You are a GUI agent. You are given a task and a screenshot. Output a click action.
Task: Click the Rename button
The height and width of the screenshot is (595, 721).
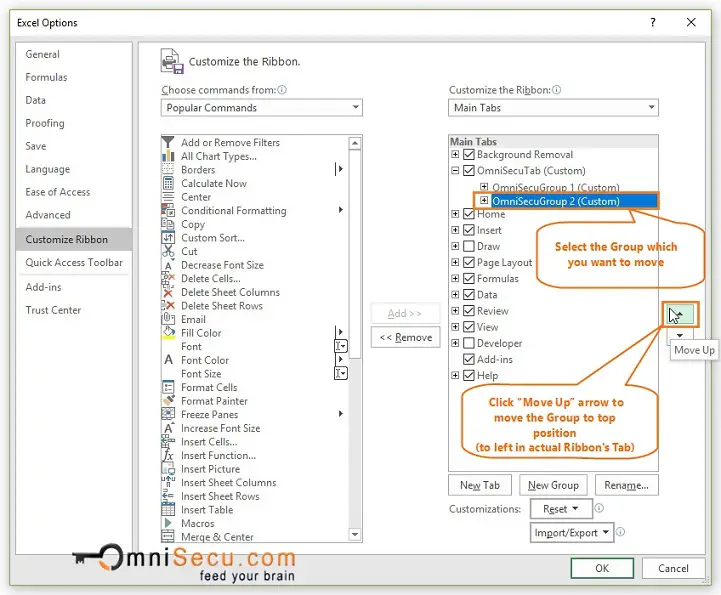pos(626,485)
